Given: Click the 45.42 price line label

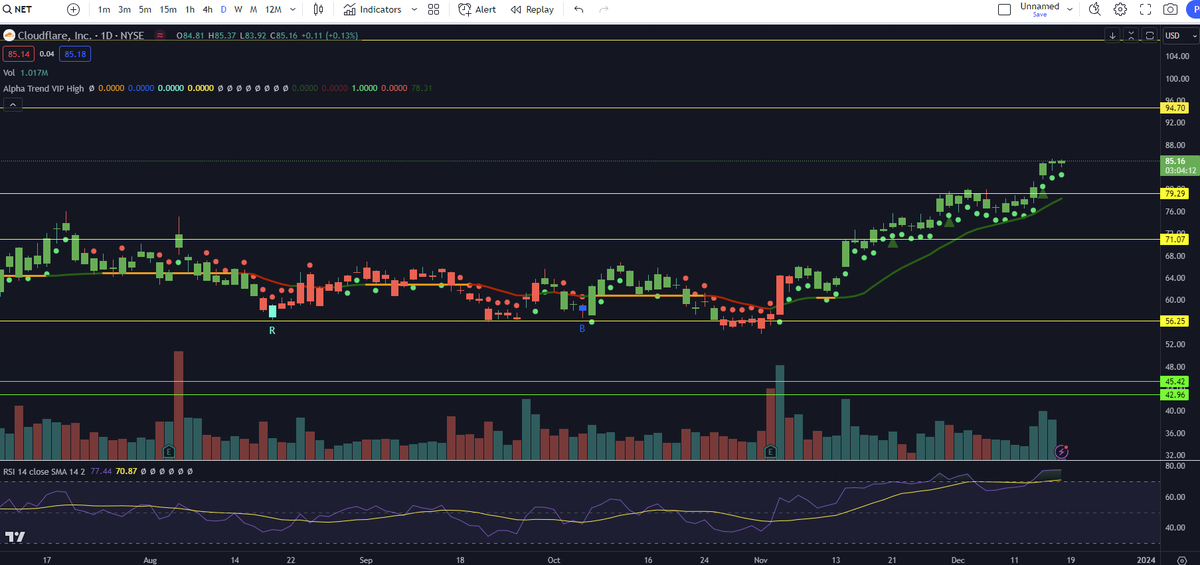Looking at the screenshot, I should tap(1174, 381).
